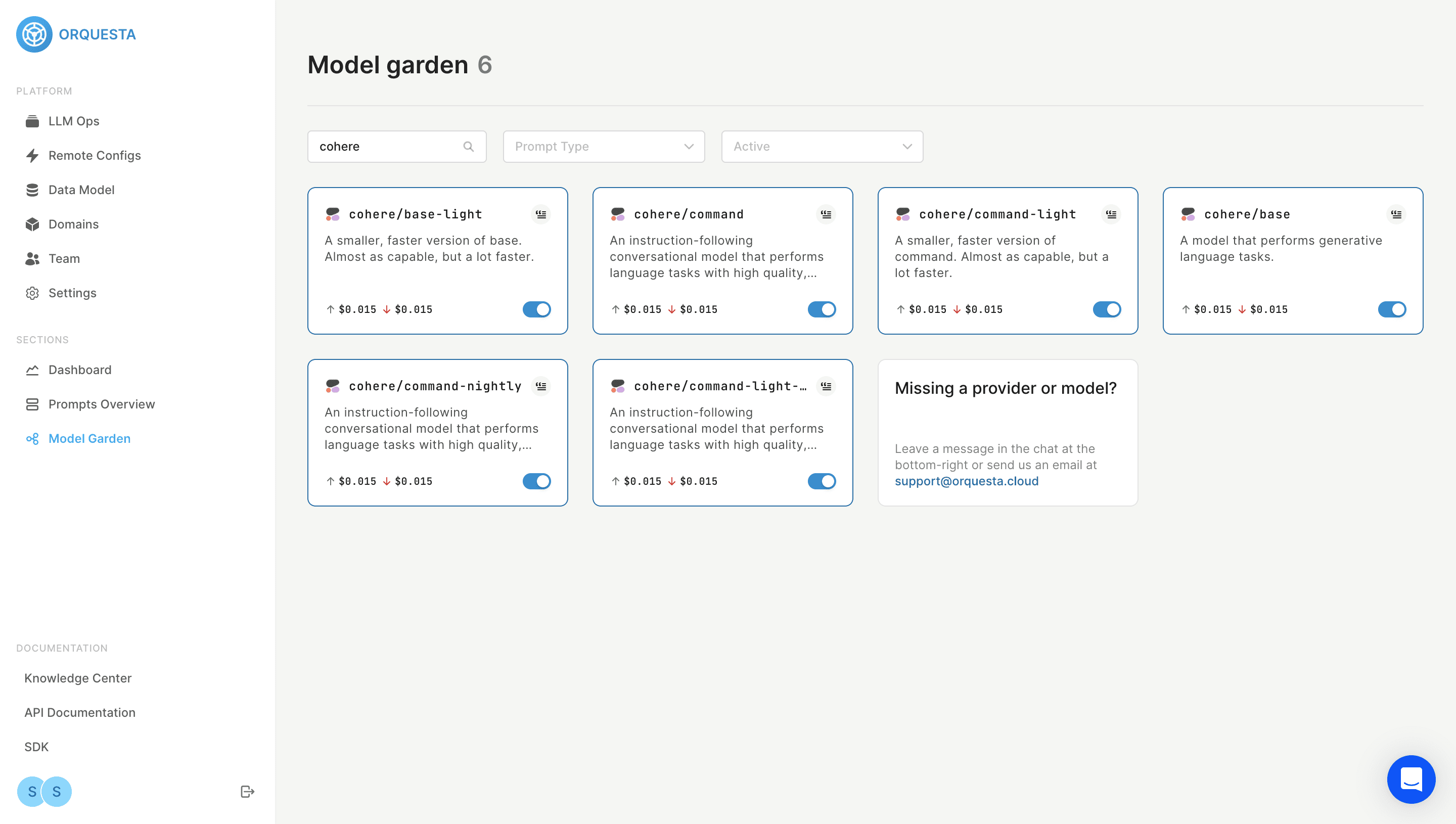Go to Remote Configs page

(95, 156)
